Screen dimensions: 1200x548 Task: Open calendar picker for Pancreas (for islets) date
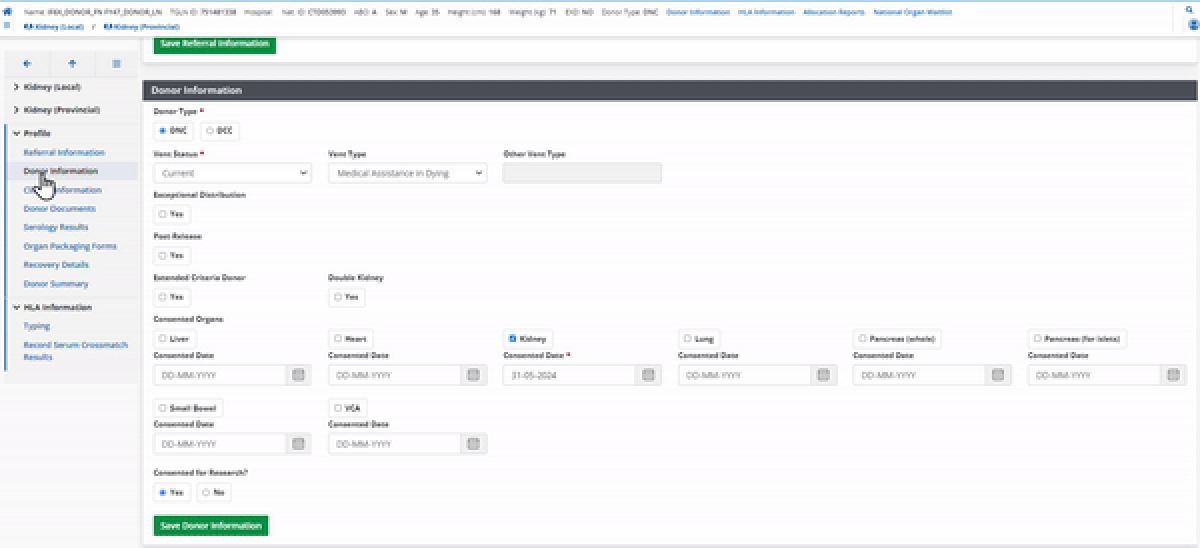[x=1173, y=375]
